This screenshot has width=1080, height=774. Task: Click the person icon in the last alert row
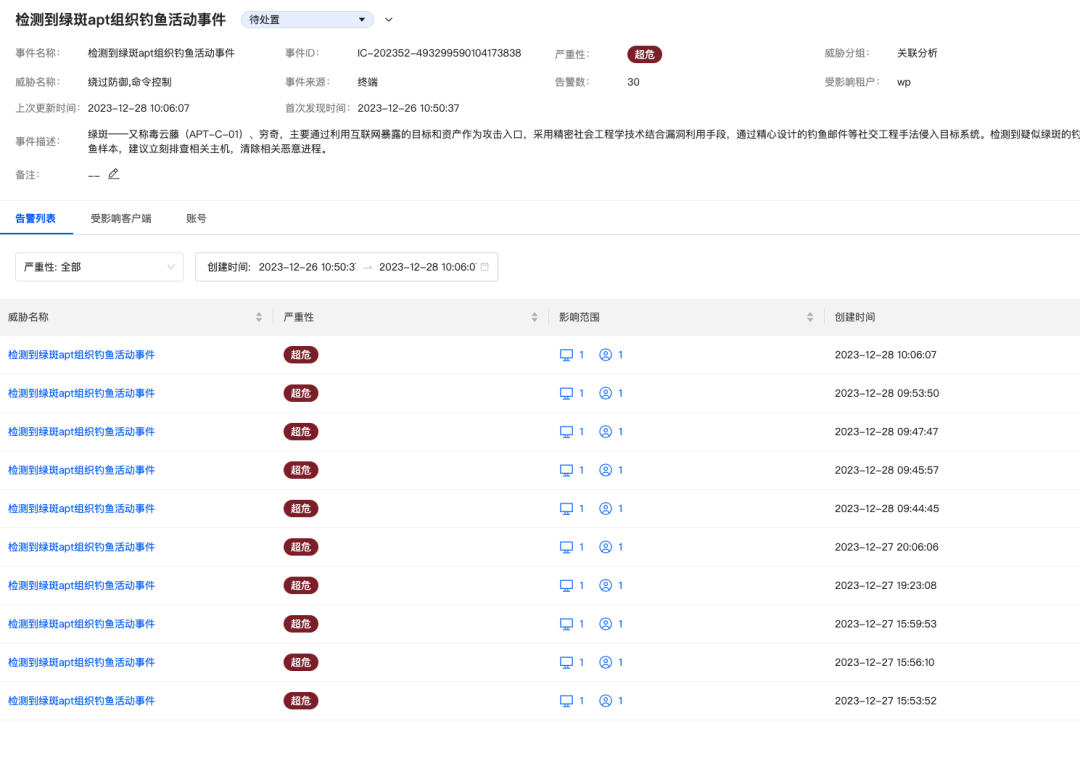pos(605,700)
